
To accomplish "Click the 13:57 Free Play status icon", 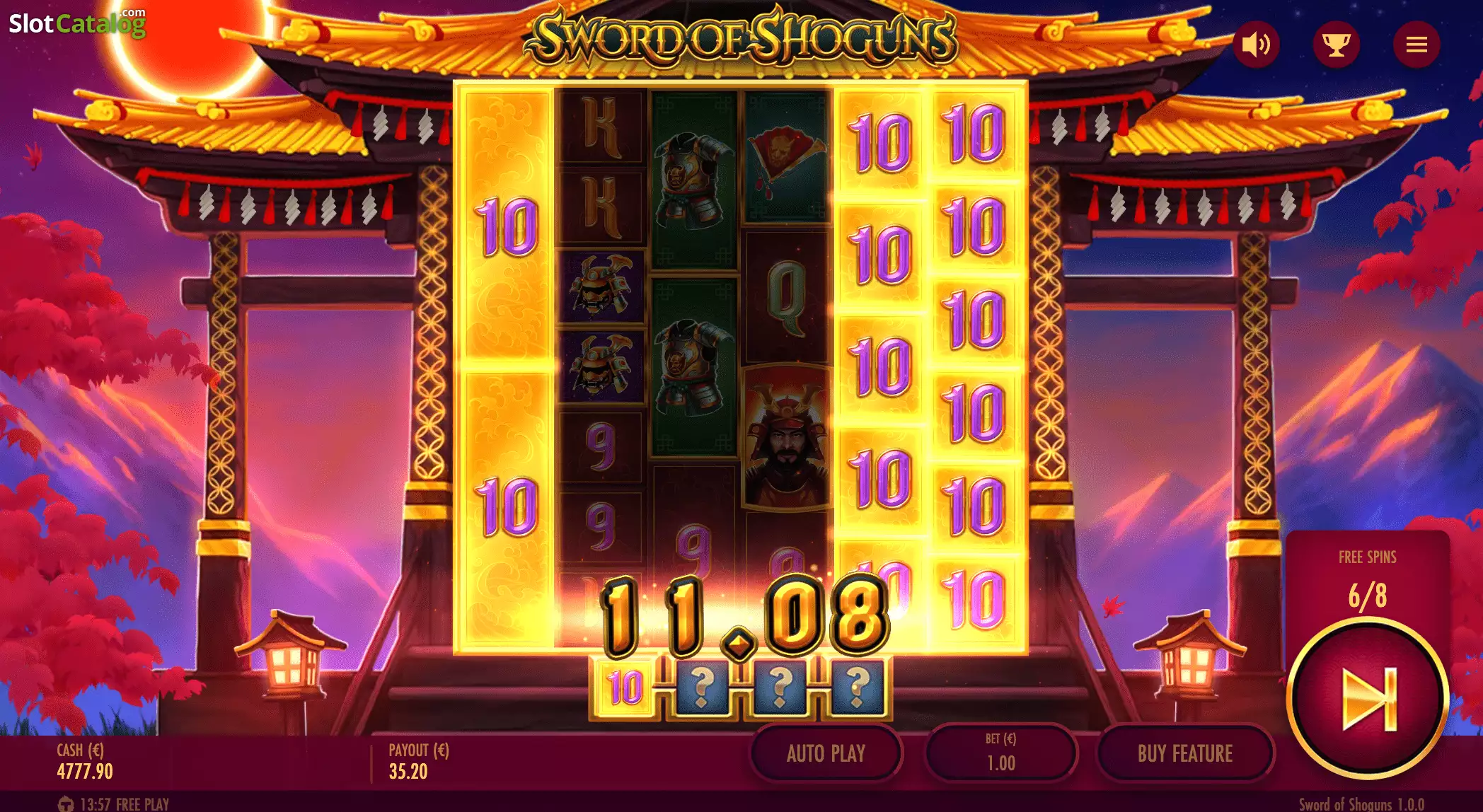I will click(66, 804).
